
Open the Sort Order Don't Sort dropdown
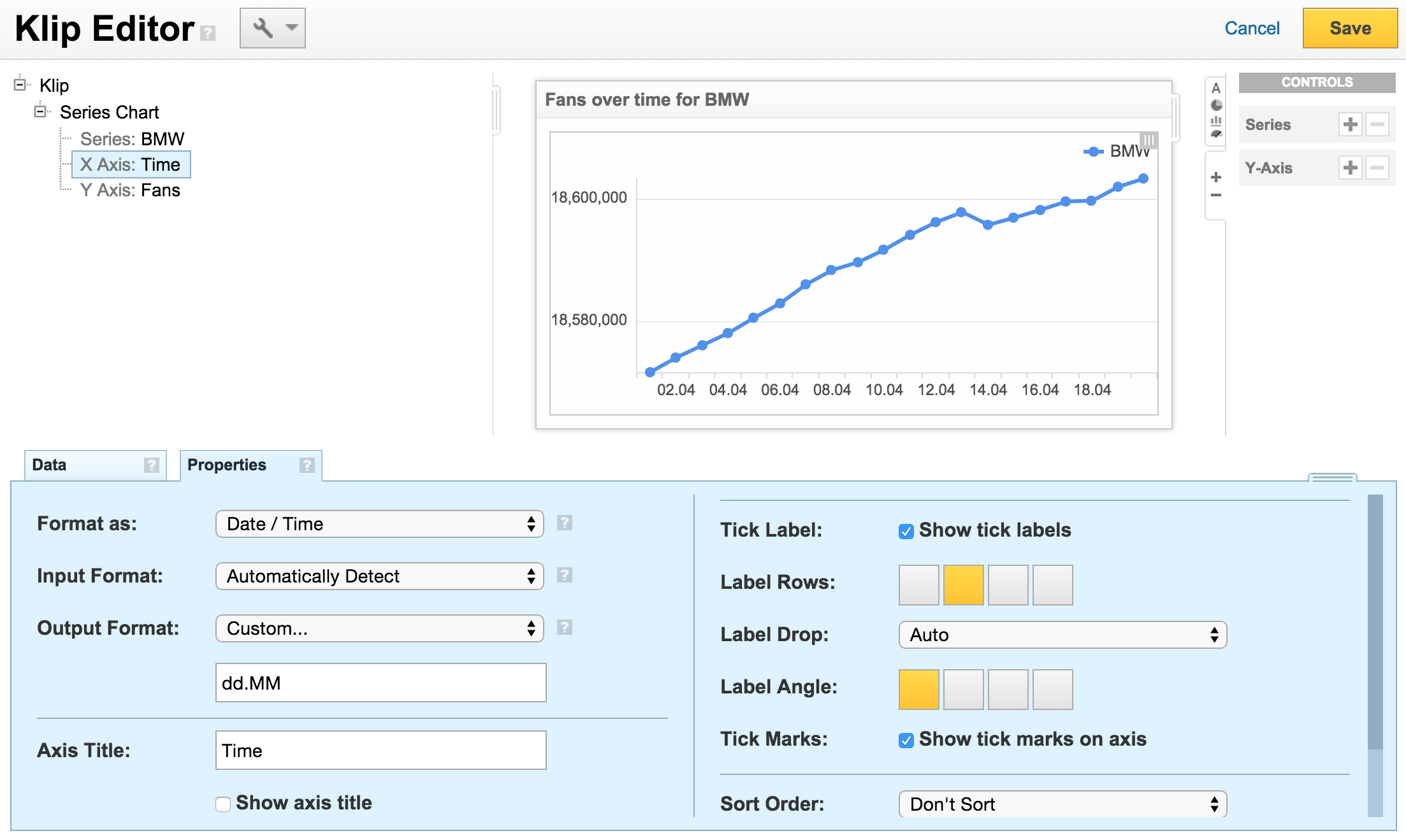point(1062,804)
